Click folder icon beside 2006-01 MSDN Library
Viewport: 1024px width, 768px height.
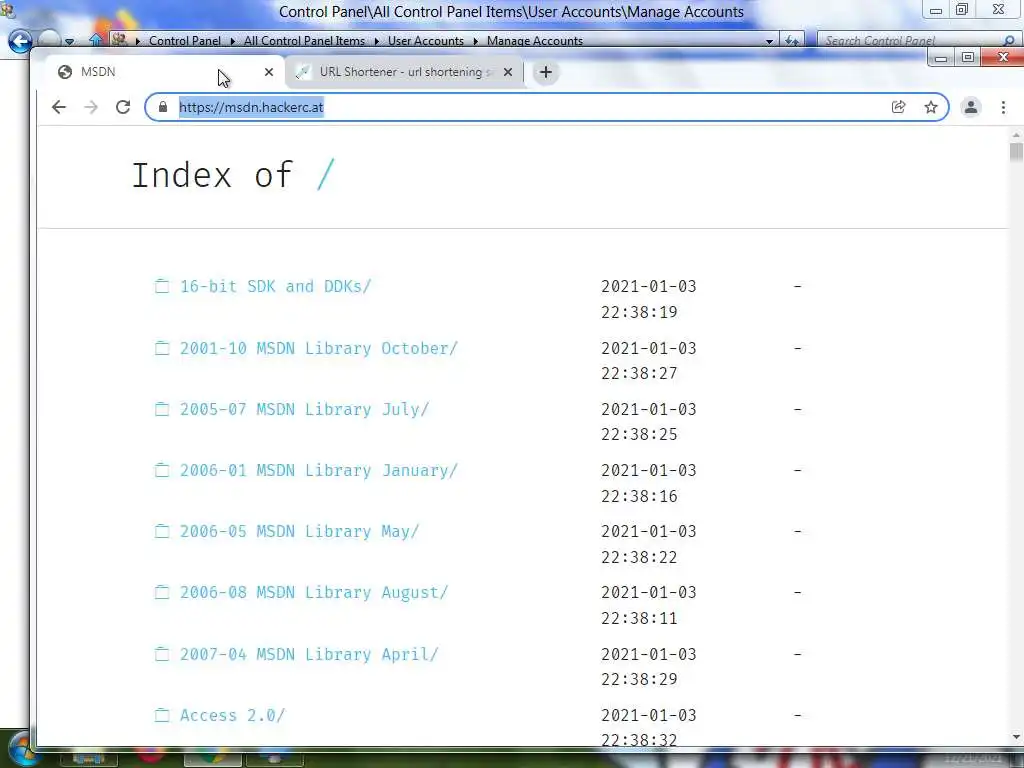(162, 470)
